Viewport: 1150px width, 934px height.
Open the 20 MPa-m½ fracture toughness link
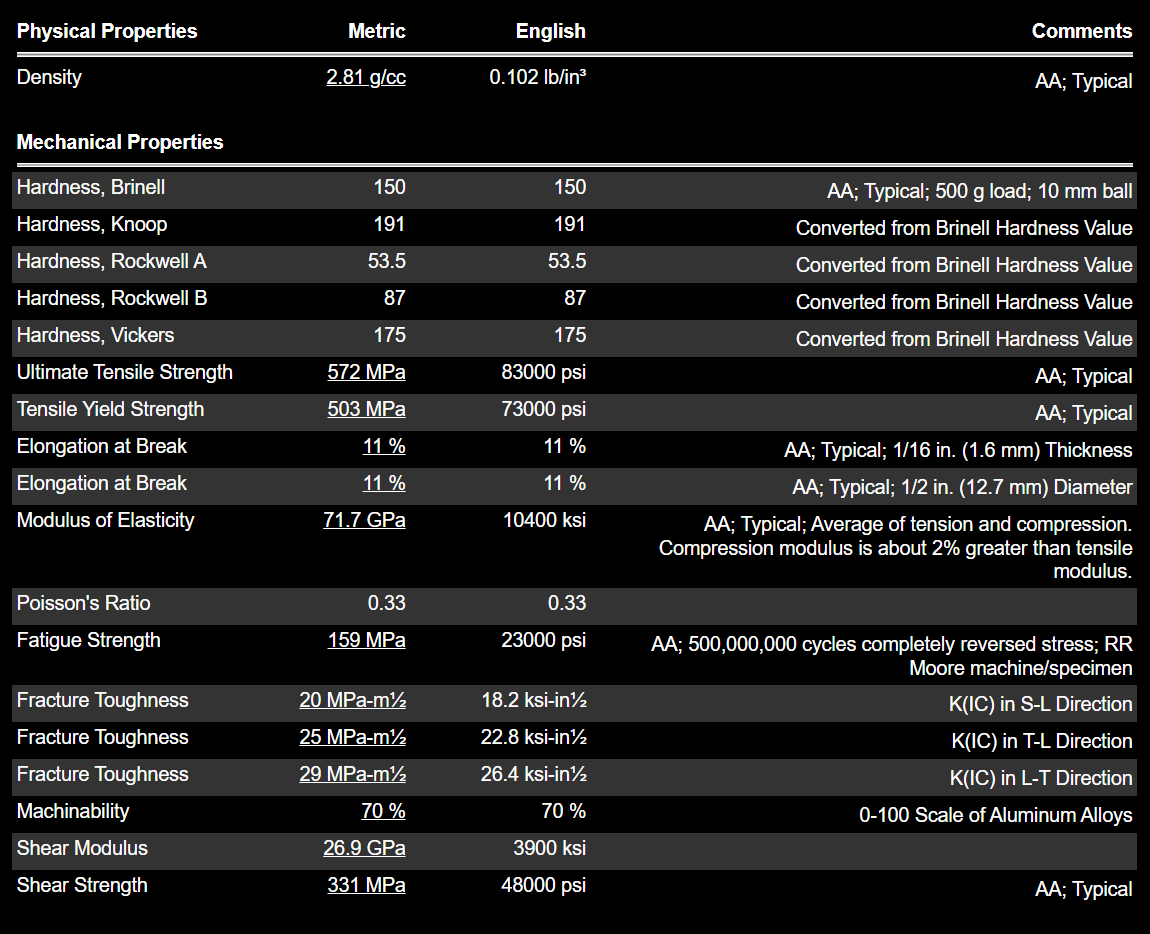click(x=352, y=700)
